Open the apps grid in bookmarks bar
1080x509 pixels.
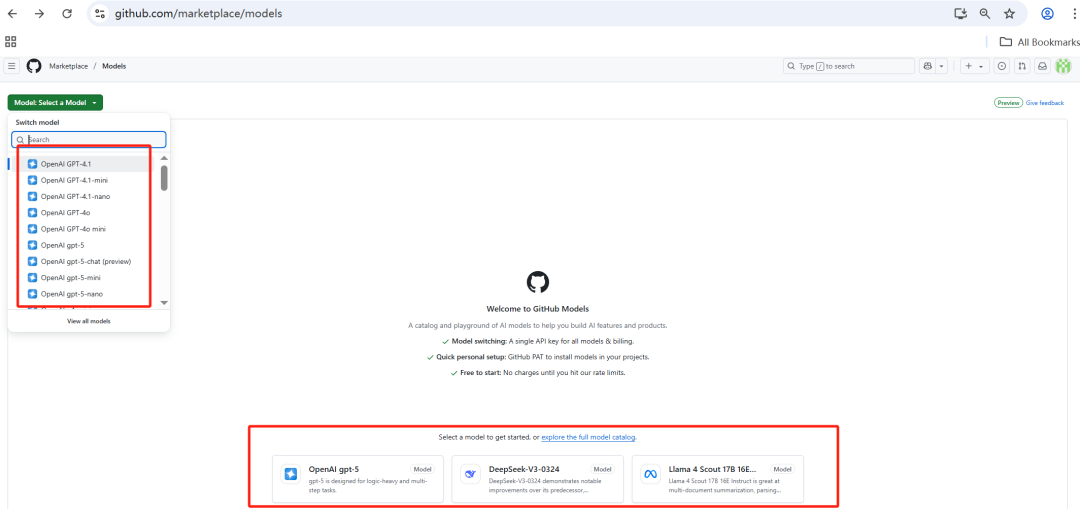tap(10, 41)
